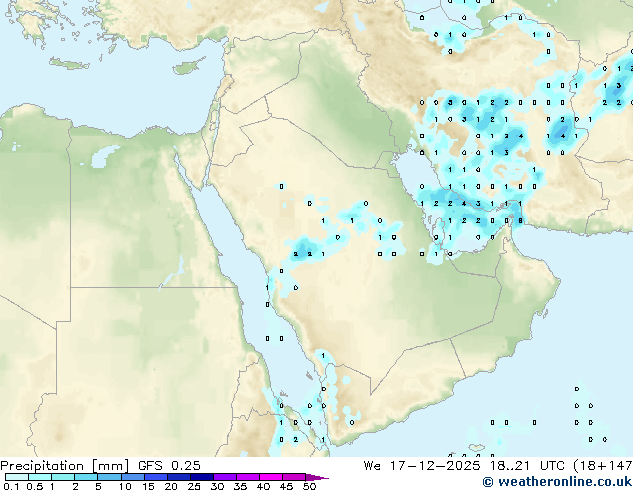
Task: Click the 'Precipitation [mm]' title text
Action: click(65, 466)
